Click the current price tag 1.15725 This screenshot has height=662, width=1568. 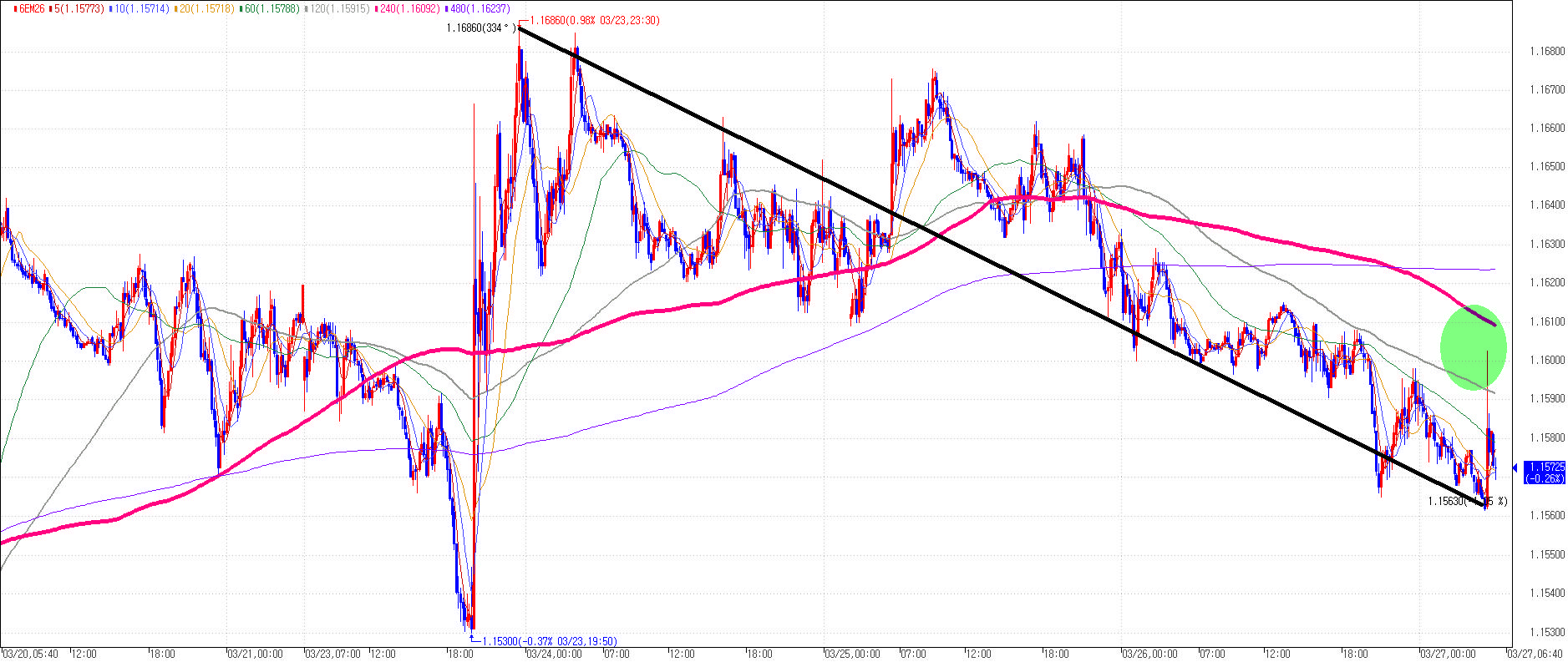(x=1545, y=472)
